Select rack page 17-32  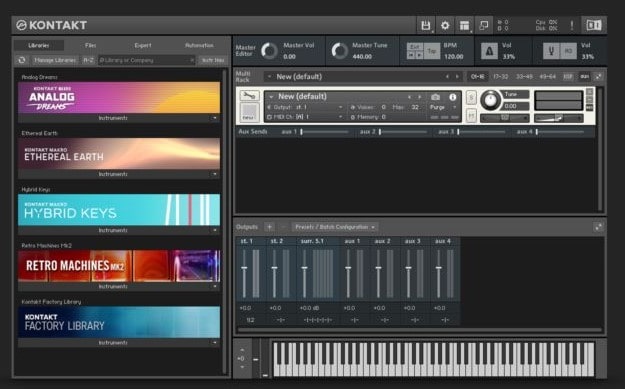501,77
